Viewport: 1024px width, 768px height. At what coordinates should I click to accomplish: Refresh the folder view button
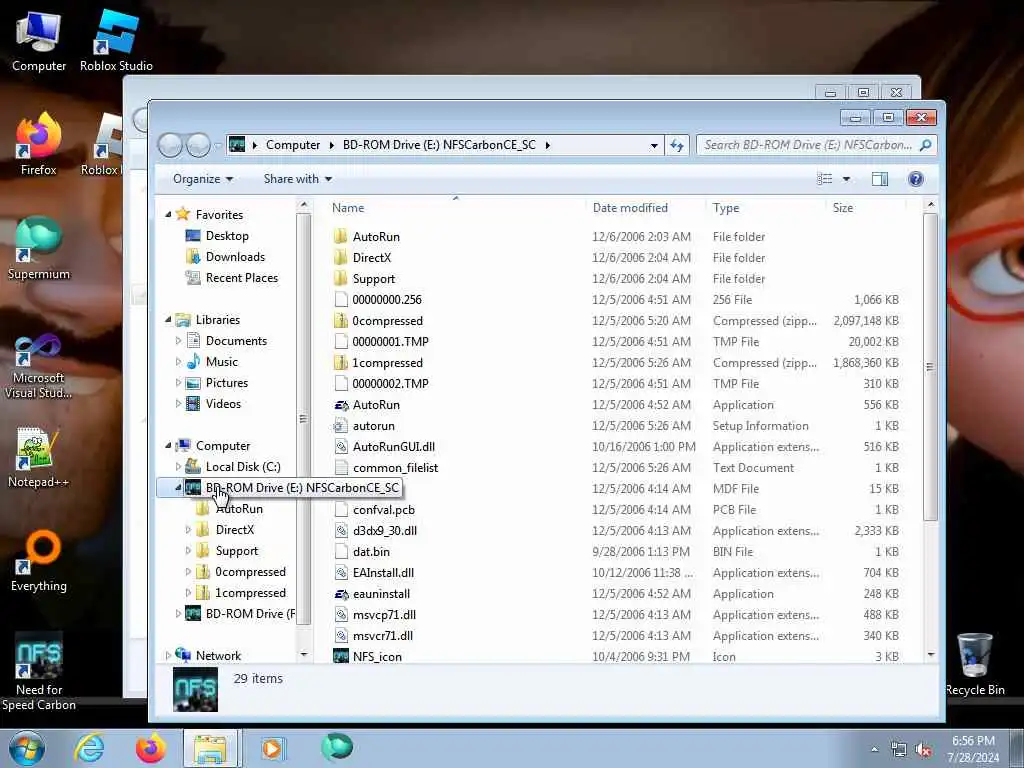(x=677, y=145)
